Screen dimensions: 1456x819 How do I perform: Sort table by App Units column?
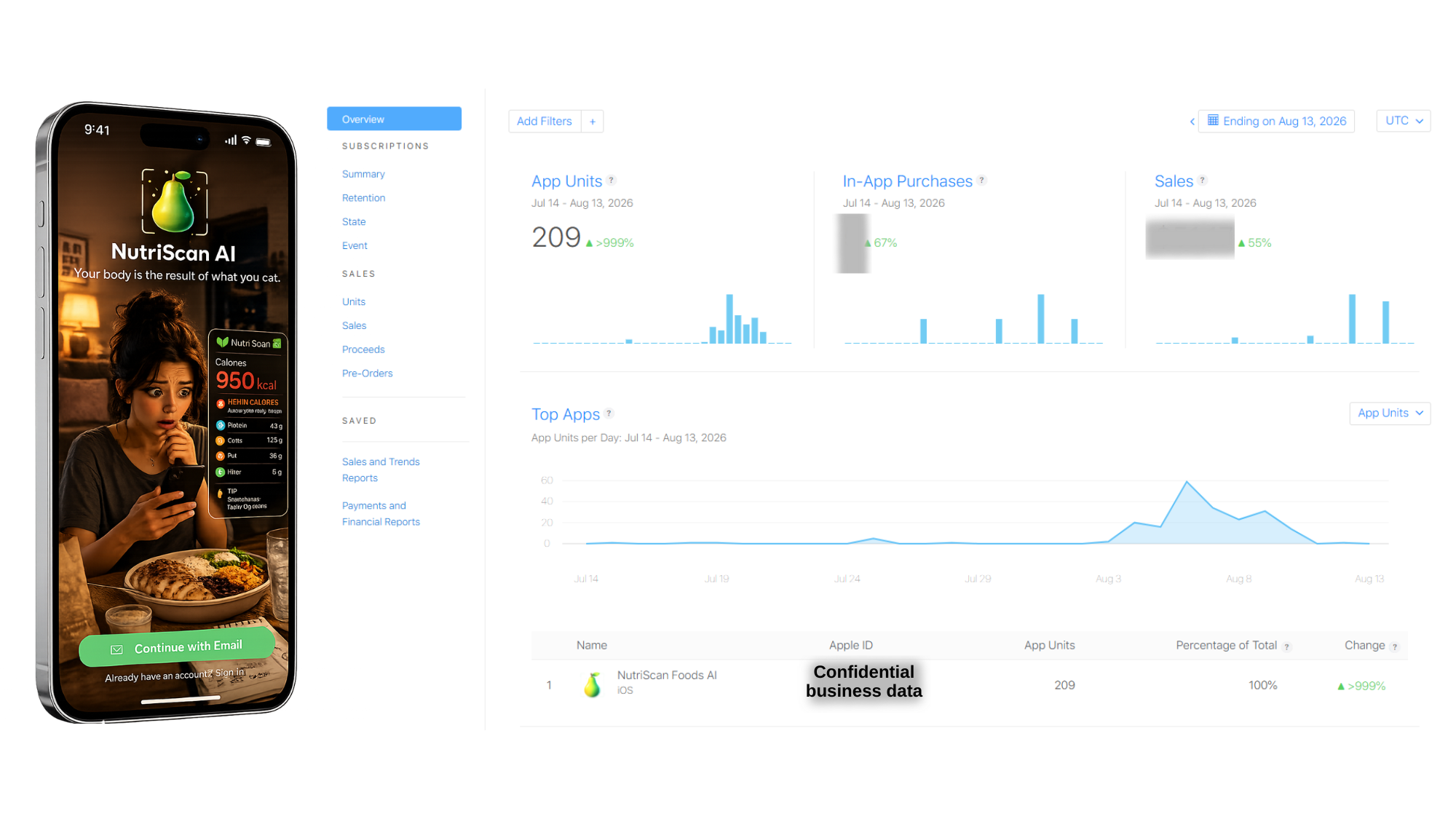(x=1049, y=646)
